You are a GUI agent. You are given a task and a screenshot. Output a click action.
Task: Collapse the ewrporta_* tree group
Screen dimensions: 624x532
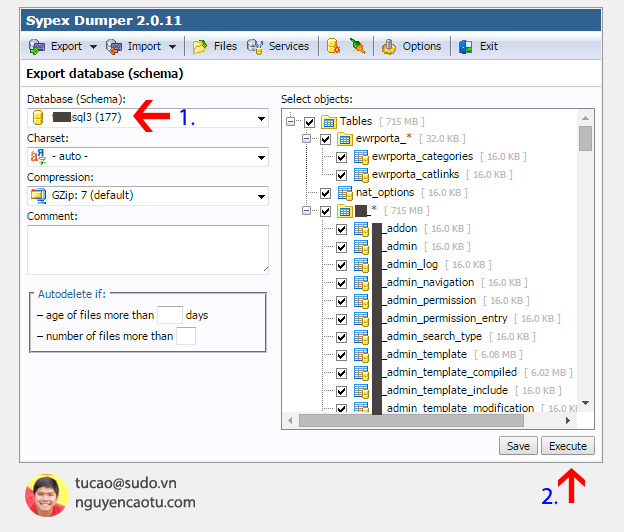(306, 139)
